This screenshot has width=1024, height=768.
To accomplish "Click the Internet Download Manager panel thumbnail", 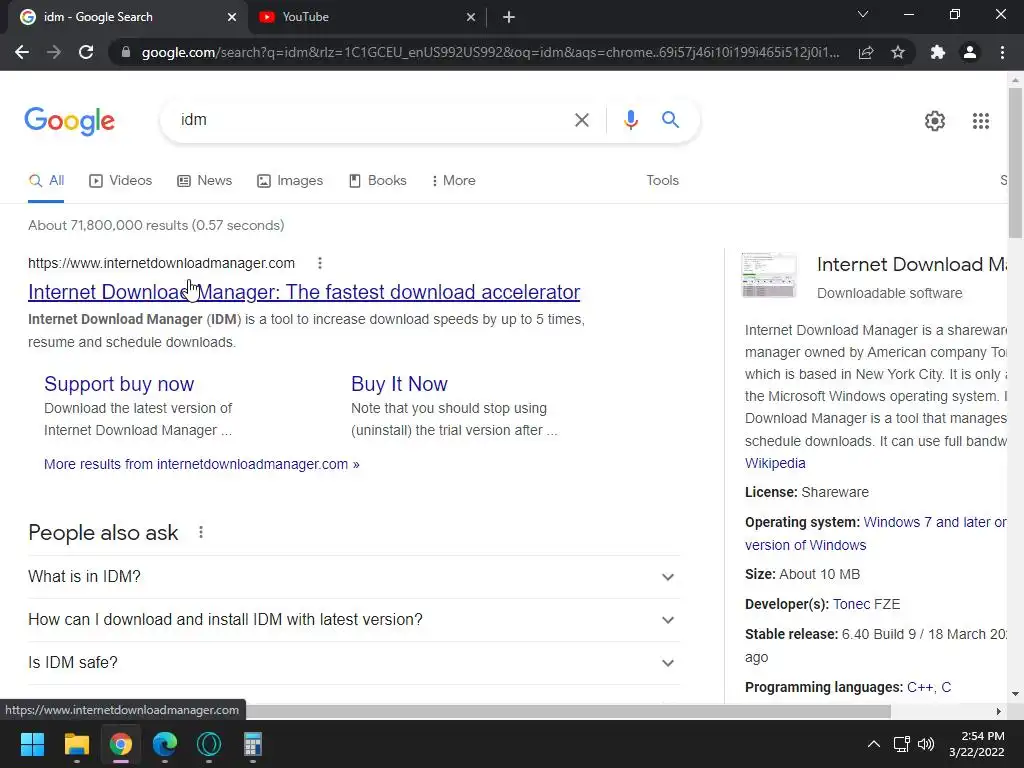I will [x=769, y=275].
